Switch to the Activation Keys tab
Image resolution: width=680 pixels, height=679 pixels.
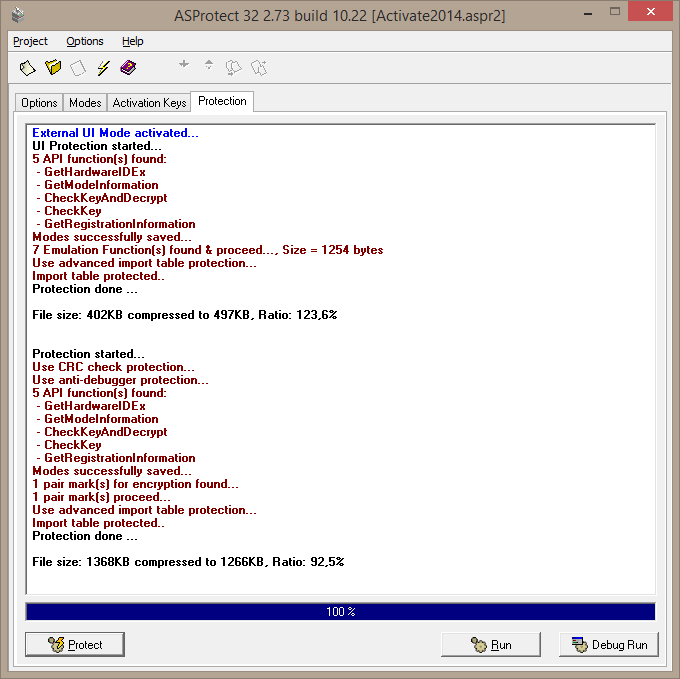149,103
